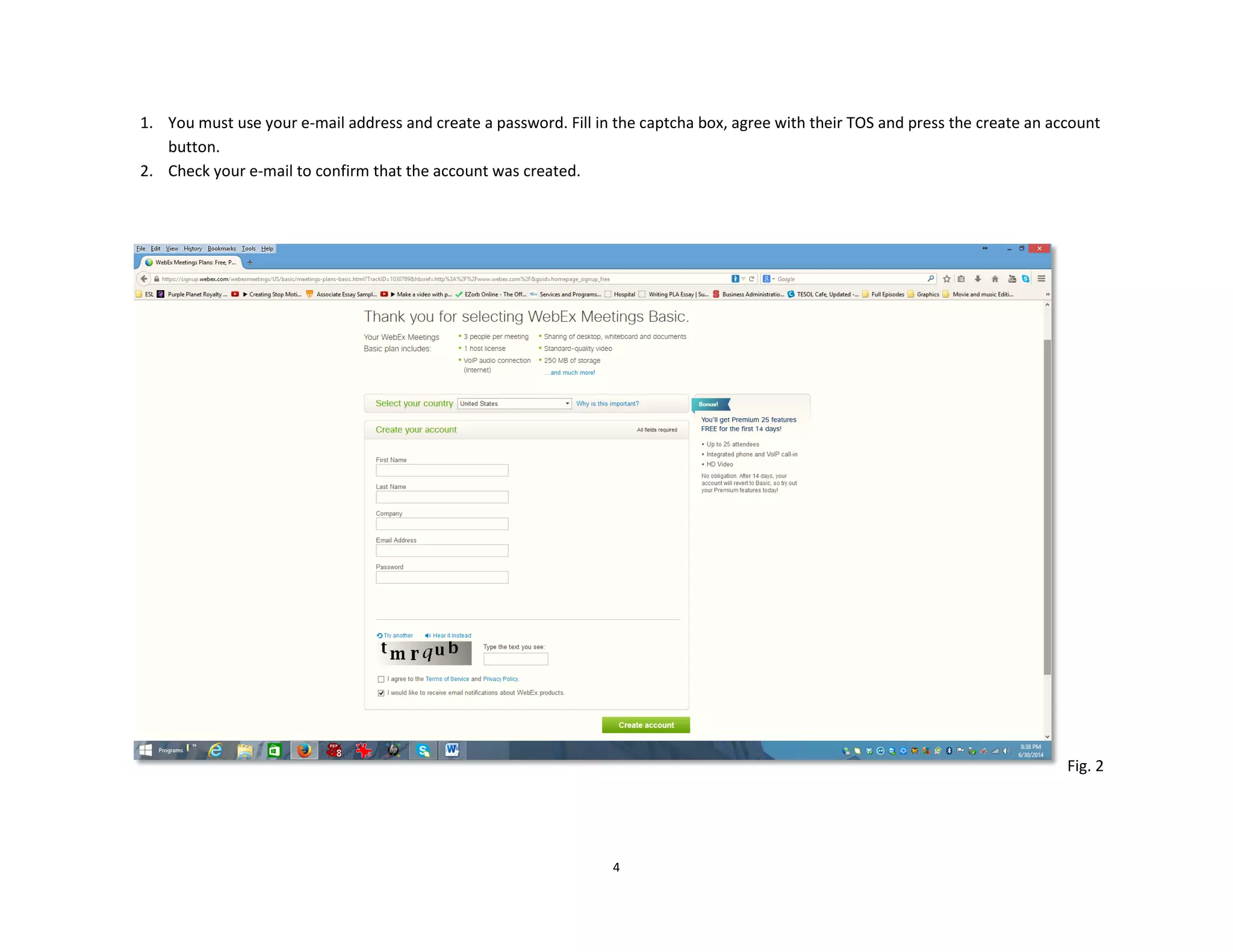
Task: Go back with the browser back arrow
Action: click(143, 279)
